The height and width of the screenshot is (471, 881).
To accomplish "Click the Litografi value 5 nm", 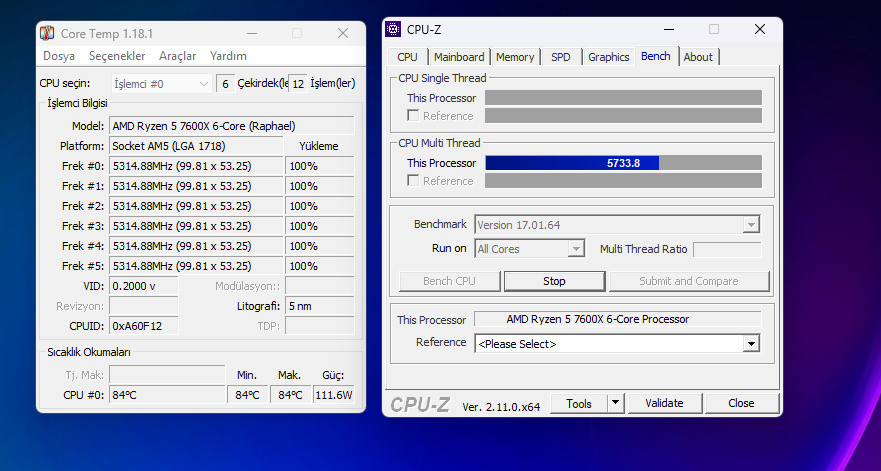I will click(x=320, y=306).
